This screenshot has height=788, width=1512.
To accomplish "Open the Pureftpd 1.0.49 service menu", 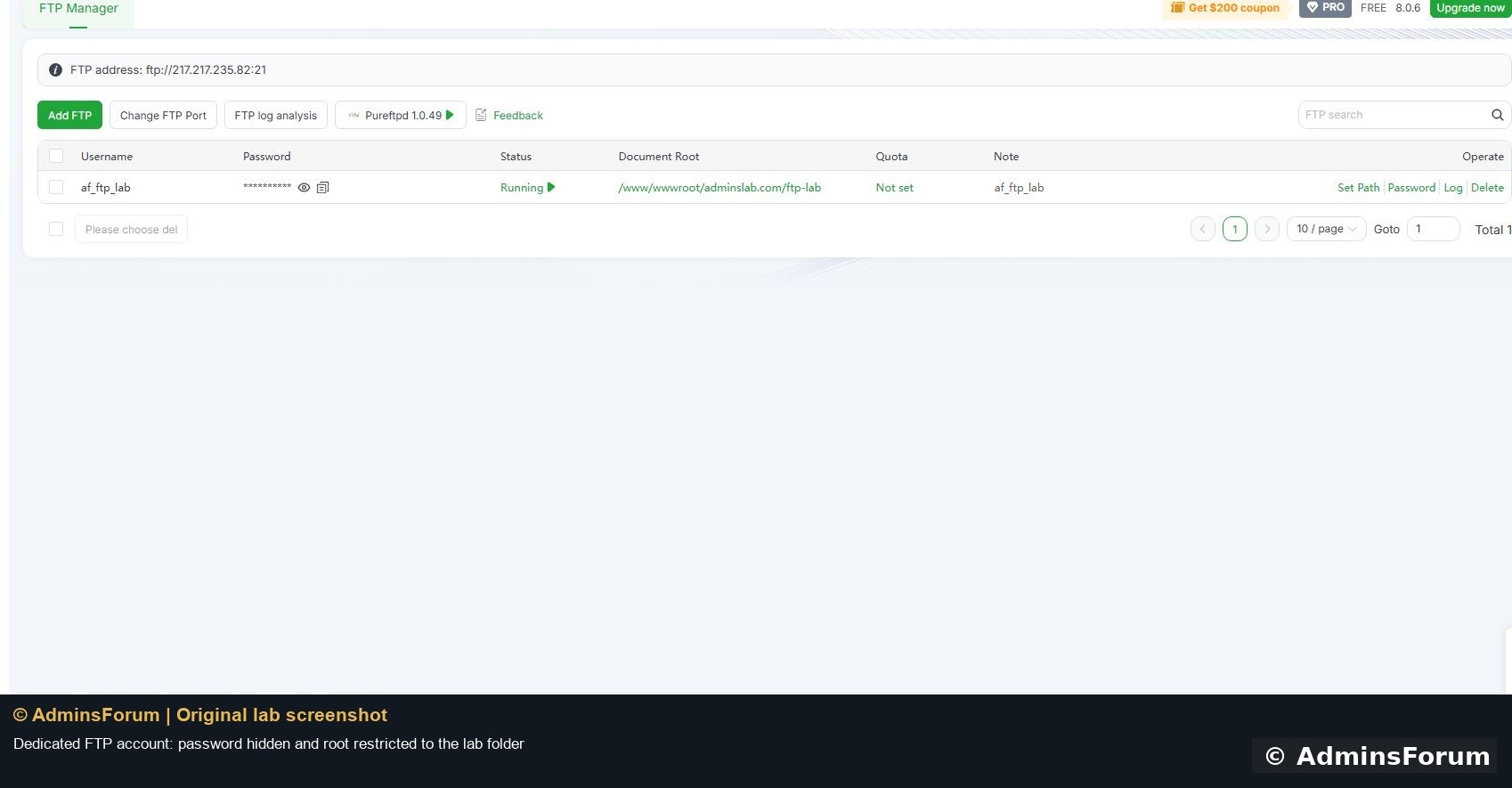I will (401, 115).
